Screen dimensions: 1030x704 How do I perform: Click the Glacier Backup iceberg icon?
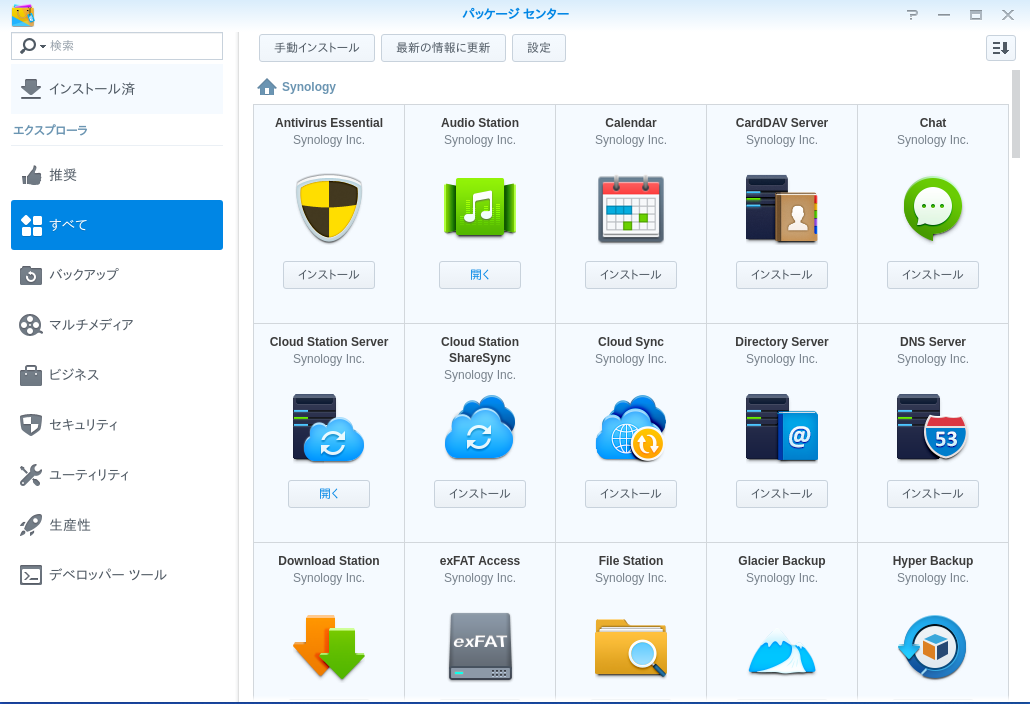click(782, 650)
